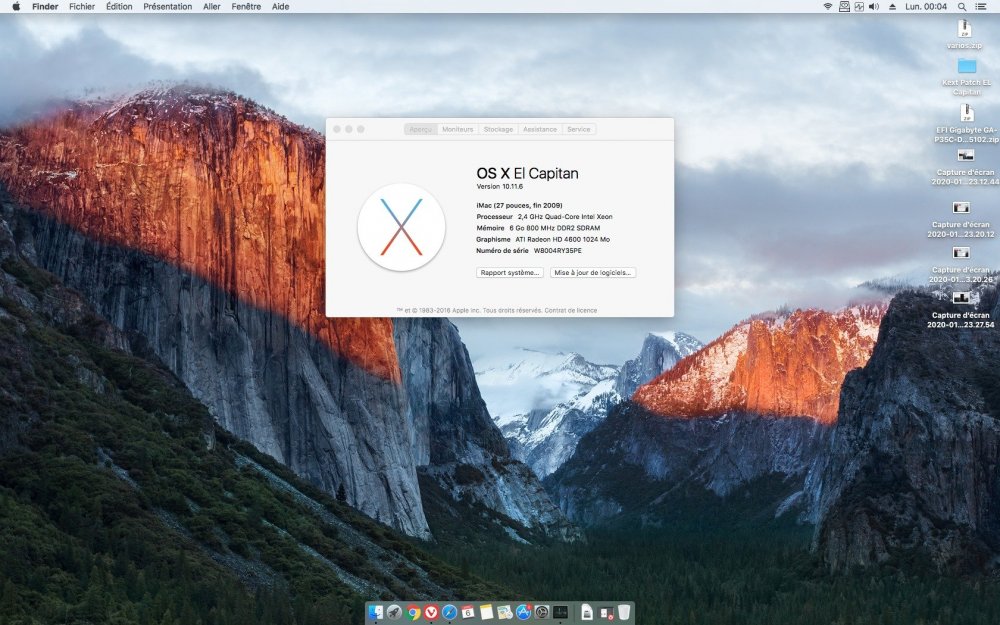
Task: Open Preview app from the Dock
Action: (505, 612)
